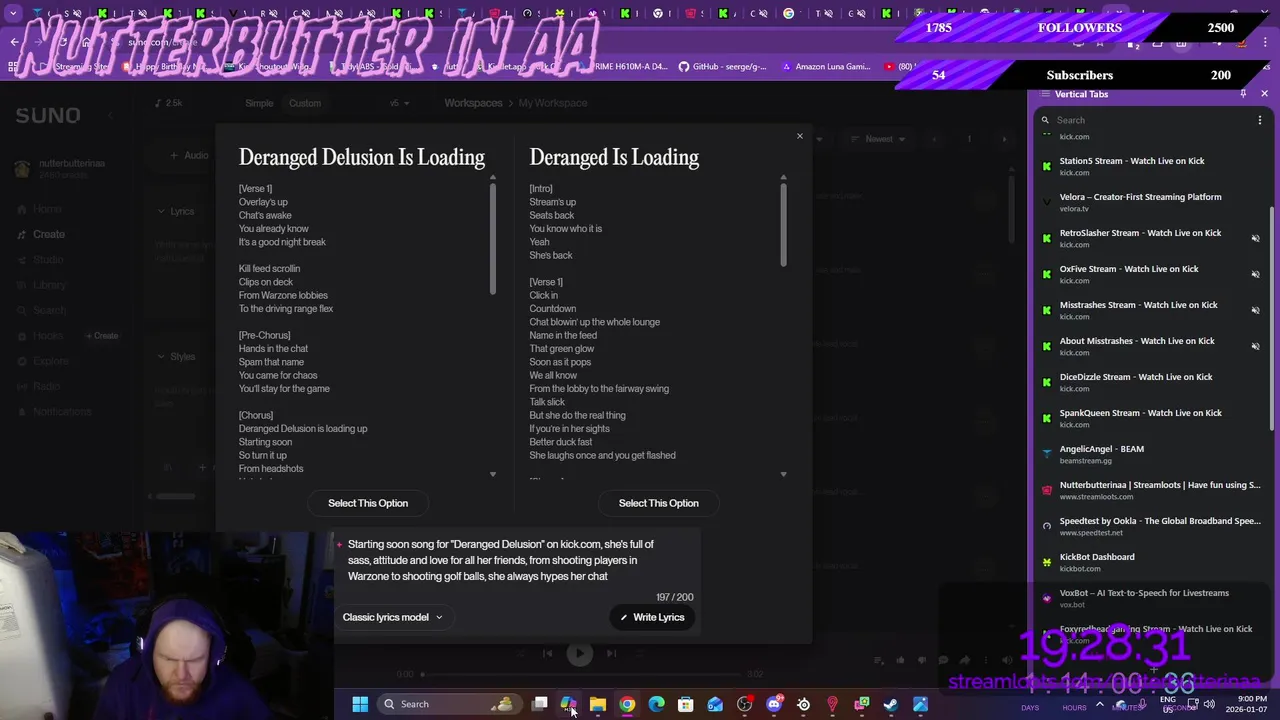The width and height of the screenshot is (1280, 720).
Task: Click the up arrow of right lyrics scrollbar
Action: [783, 178]
